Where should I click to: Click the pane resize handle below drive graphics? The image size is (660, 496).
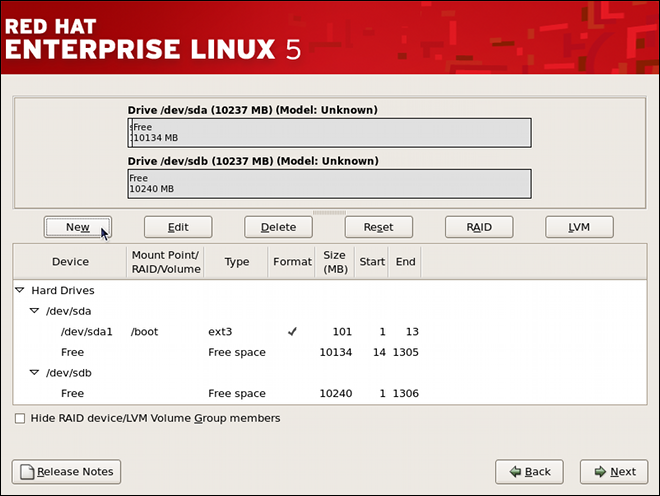pyautogui.click(x=329, y=212)
